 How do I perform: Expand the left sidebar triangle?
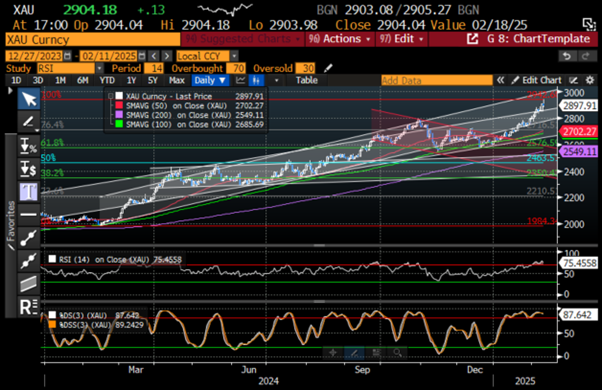10,91
